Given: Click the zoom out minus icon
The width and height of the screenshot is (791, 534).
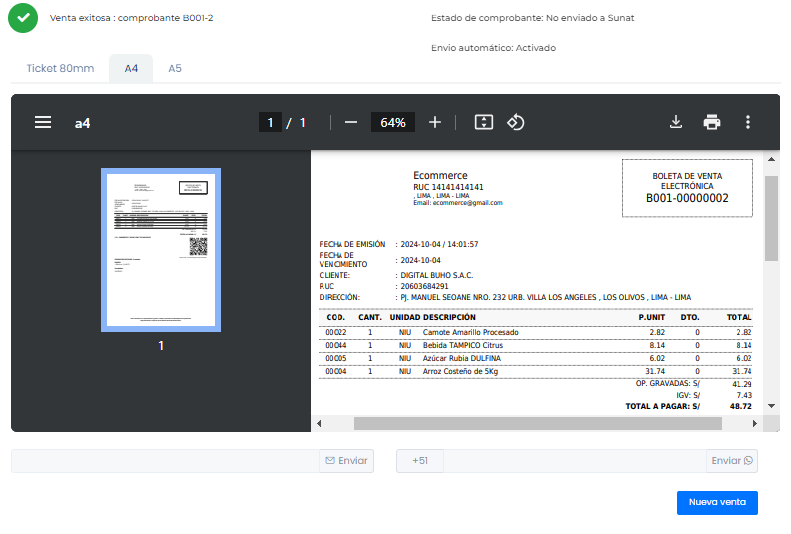Looking at the screenshot, I should pyautogui.click(x=351, y=122).
